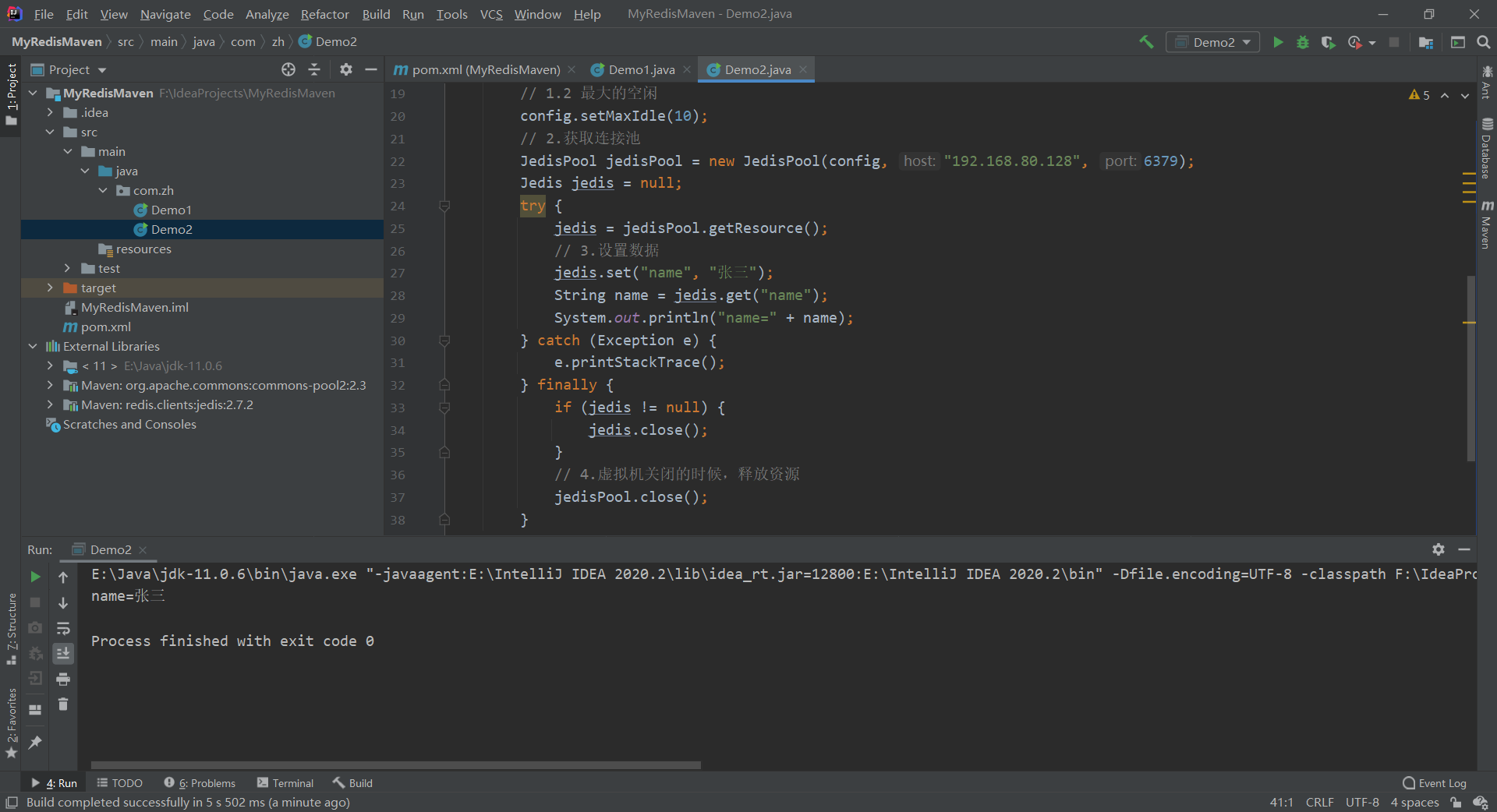
Task: Click the Run panel layout icon
Action: click(35, 710)
